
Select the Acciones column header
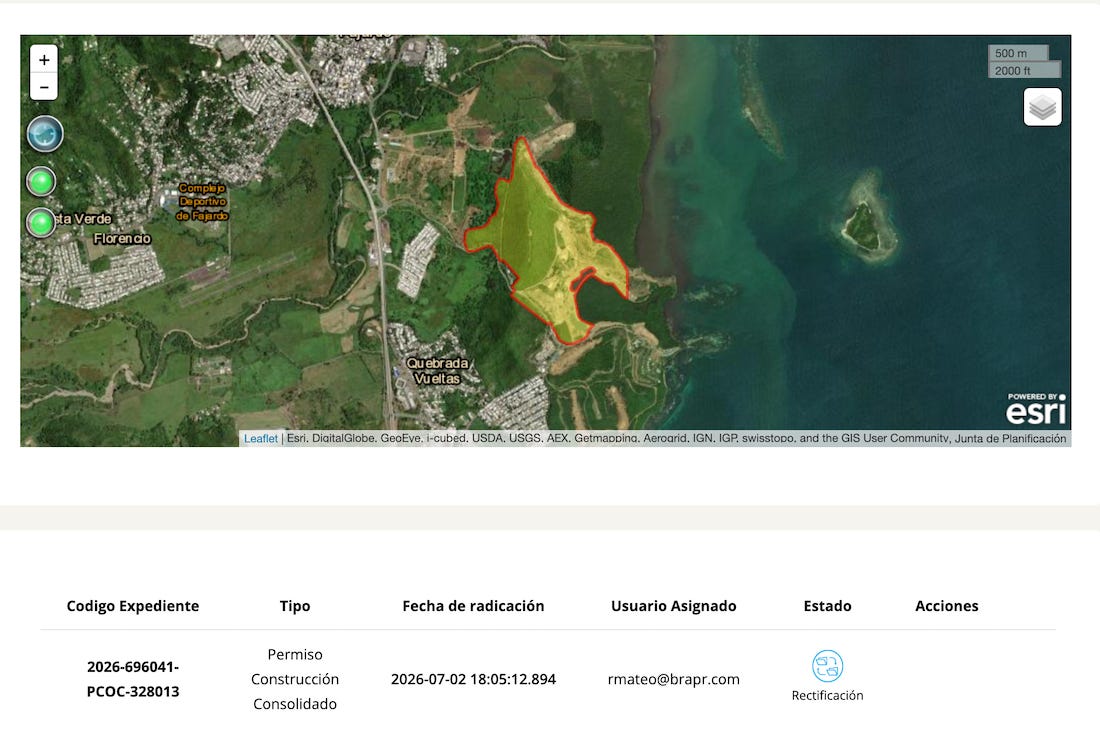(946, 606)
